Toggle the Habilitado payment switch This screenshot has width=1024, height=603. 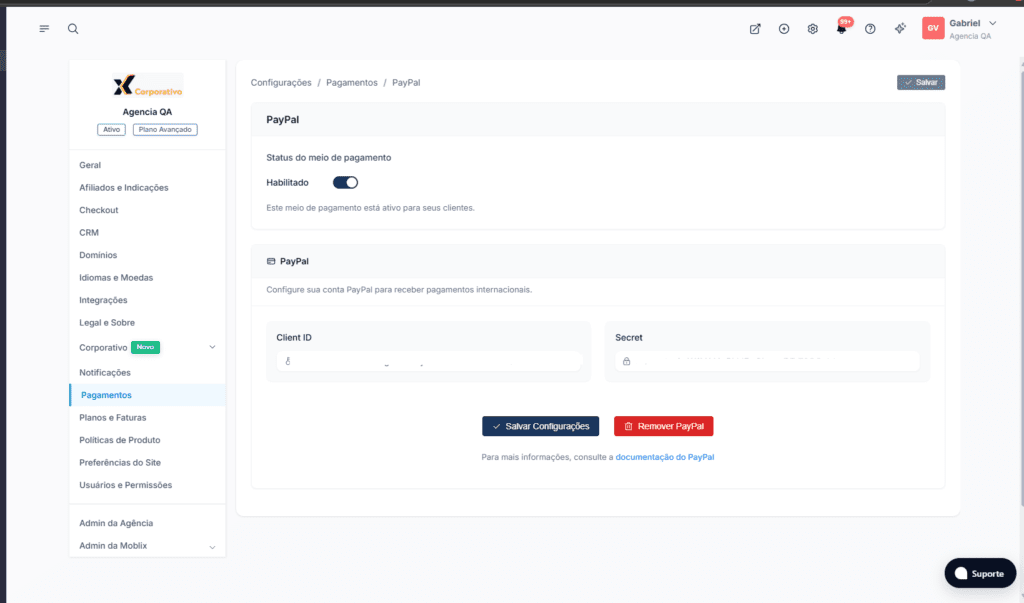[345, 183]
